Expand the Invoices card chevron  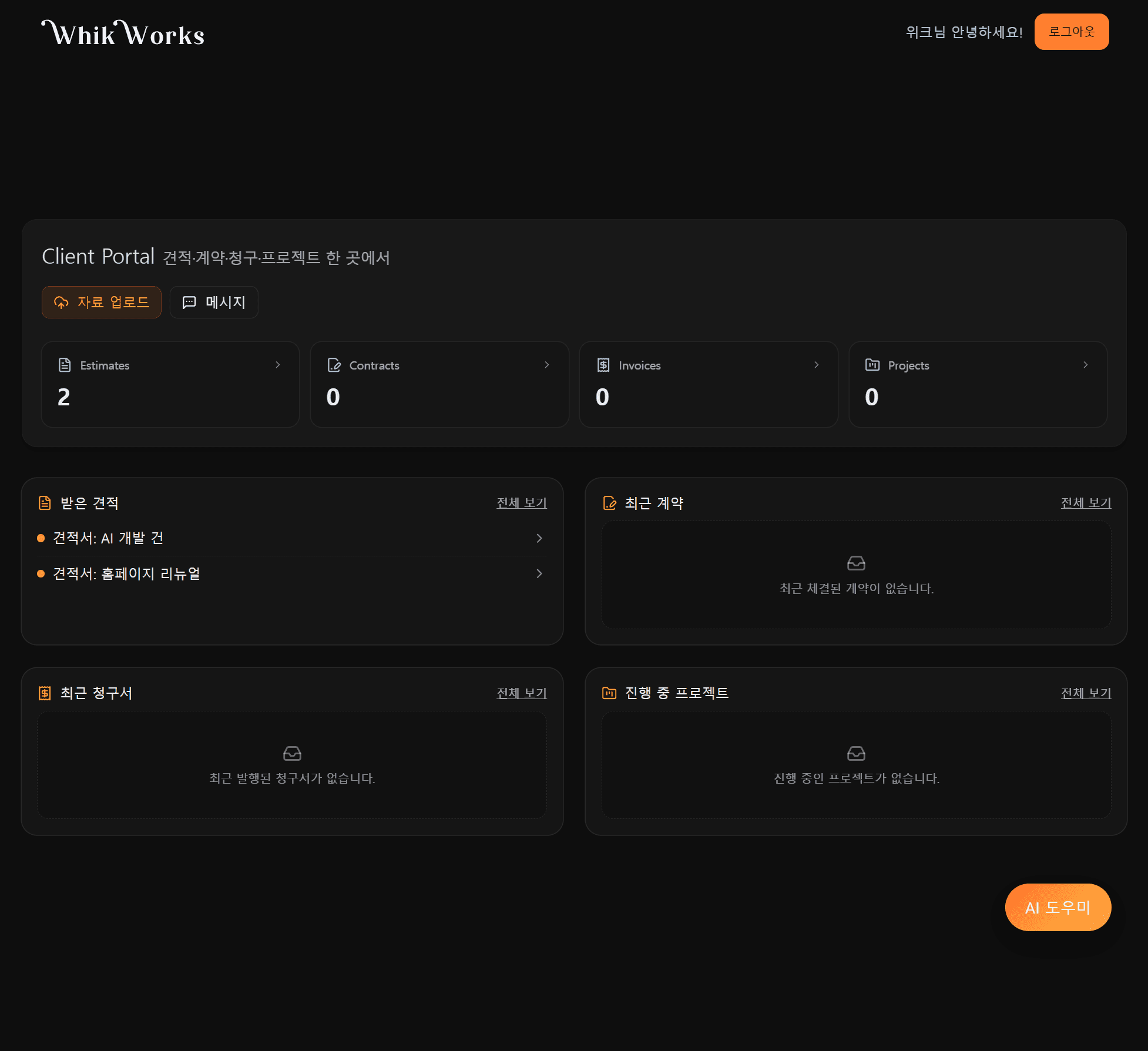(817, 365)
